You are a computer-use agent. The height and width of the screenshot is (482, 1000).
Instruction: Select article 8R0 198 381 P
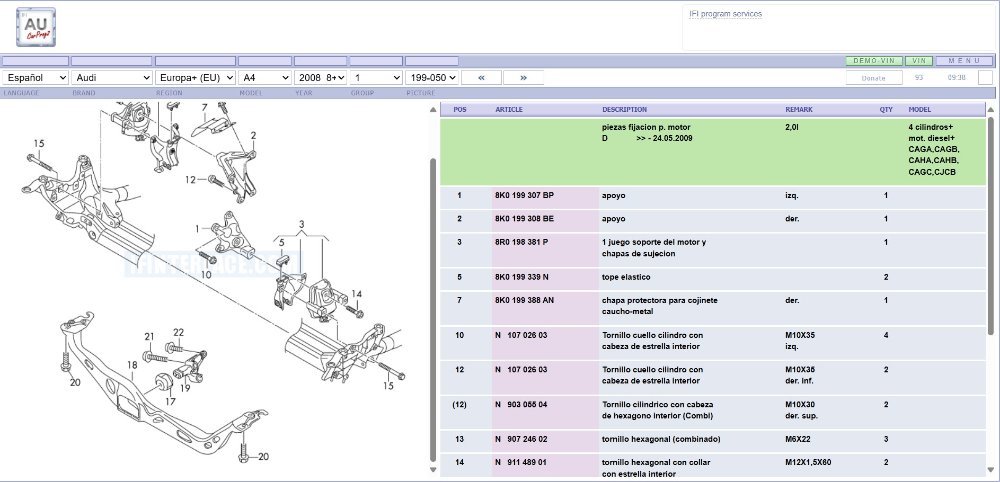[x=521, y=242]
